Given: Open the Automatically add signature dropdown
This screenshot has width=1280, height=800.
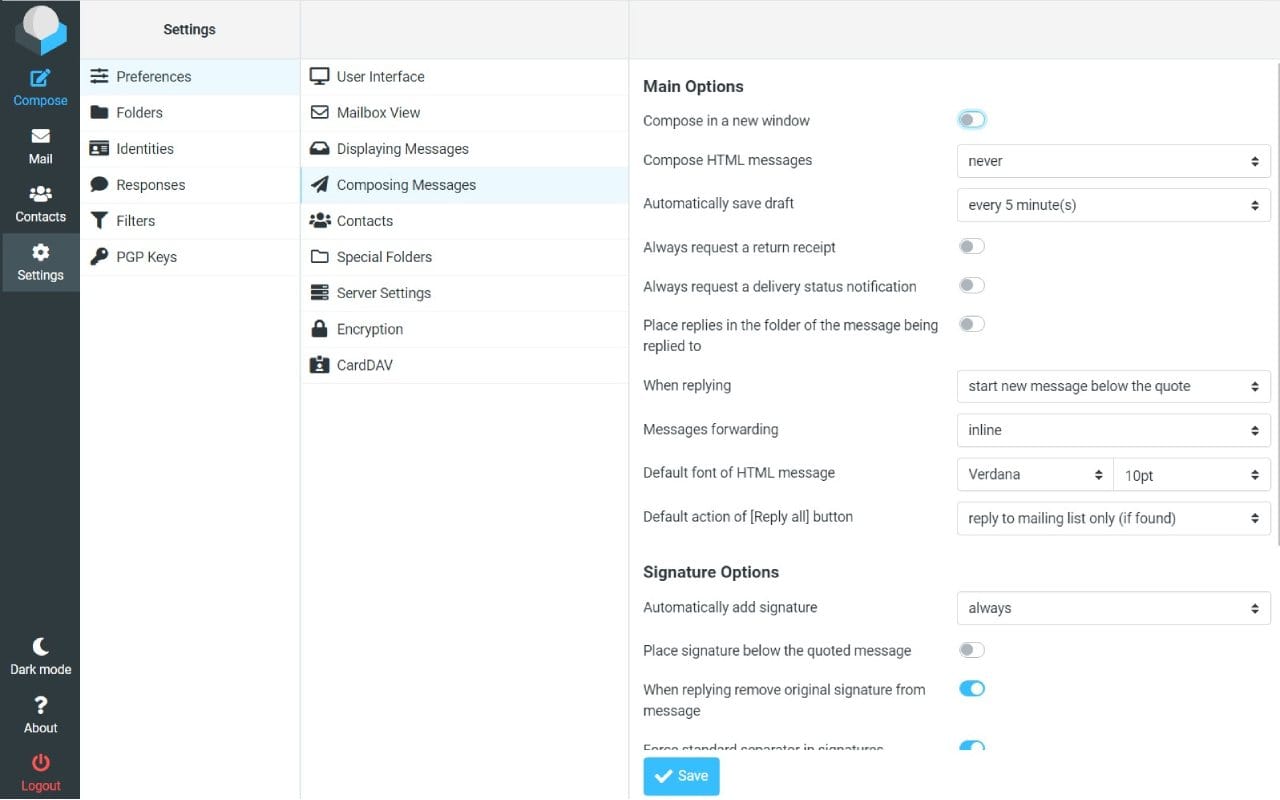Looking at the screenshot, I should tap(1113, 607).
